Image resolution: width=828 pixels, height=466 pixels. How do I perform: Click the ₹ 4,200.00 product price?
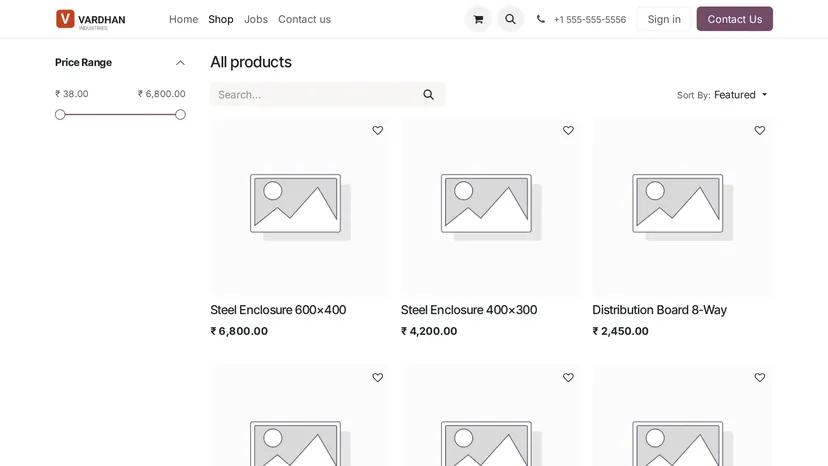pos(429,331)
